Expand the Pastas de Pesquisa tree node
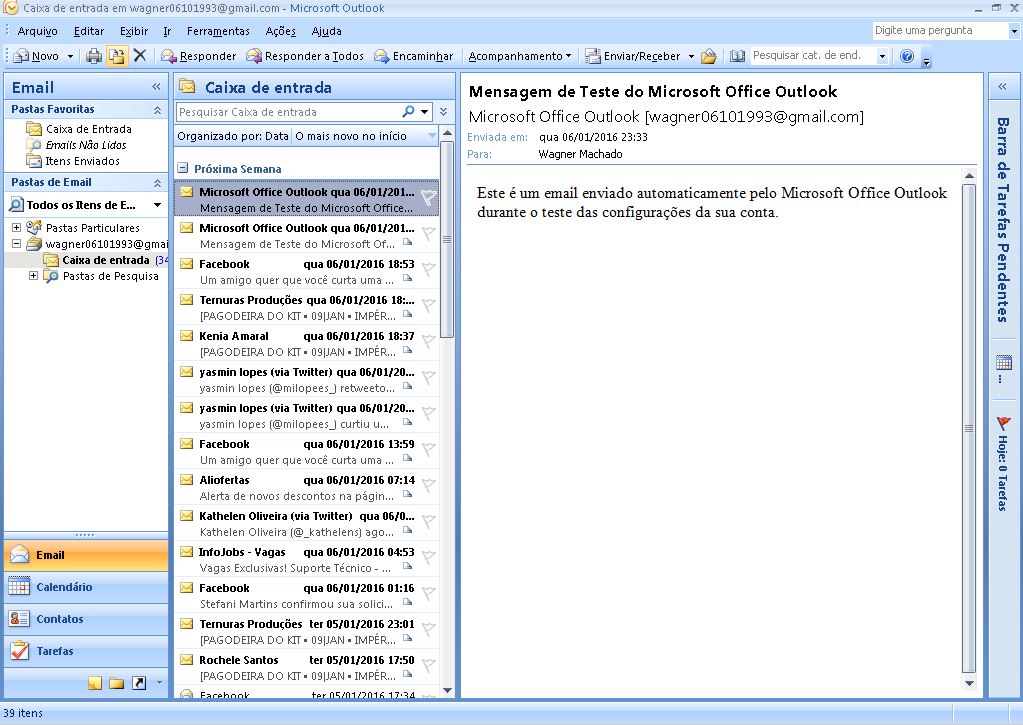 point(33,275)
